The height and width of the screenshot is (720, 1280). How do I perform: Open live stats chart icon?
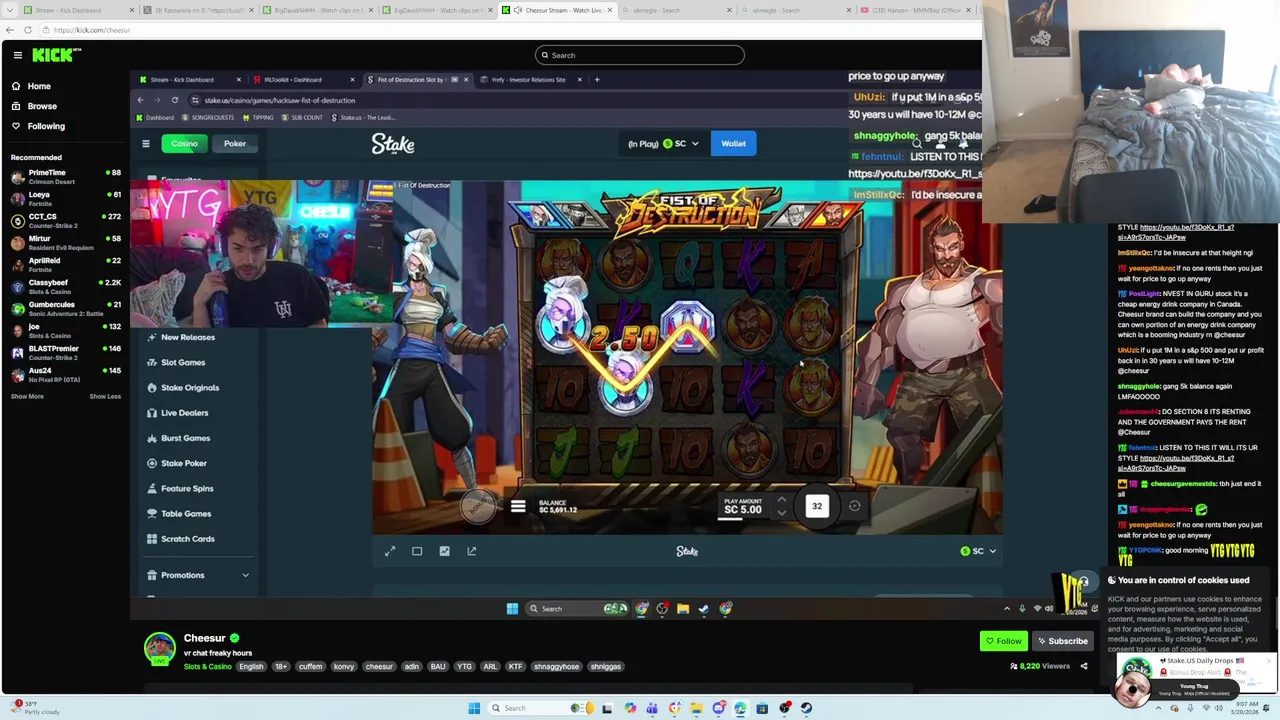(444, 551)
